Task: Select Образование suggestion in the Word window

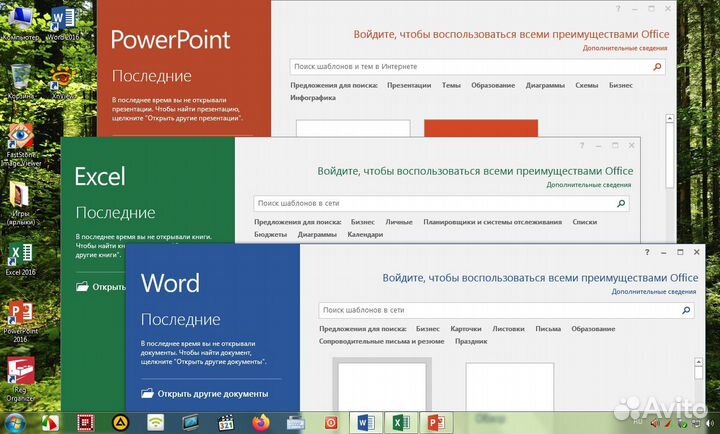Action: point(593,329)
